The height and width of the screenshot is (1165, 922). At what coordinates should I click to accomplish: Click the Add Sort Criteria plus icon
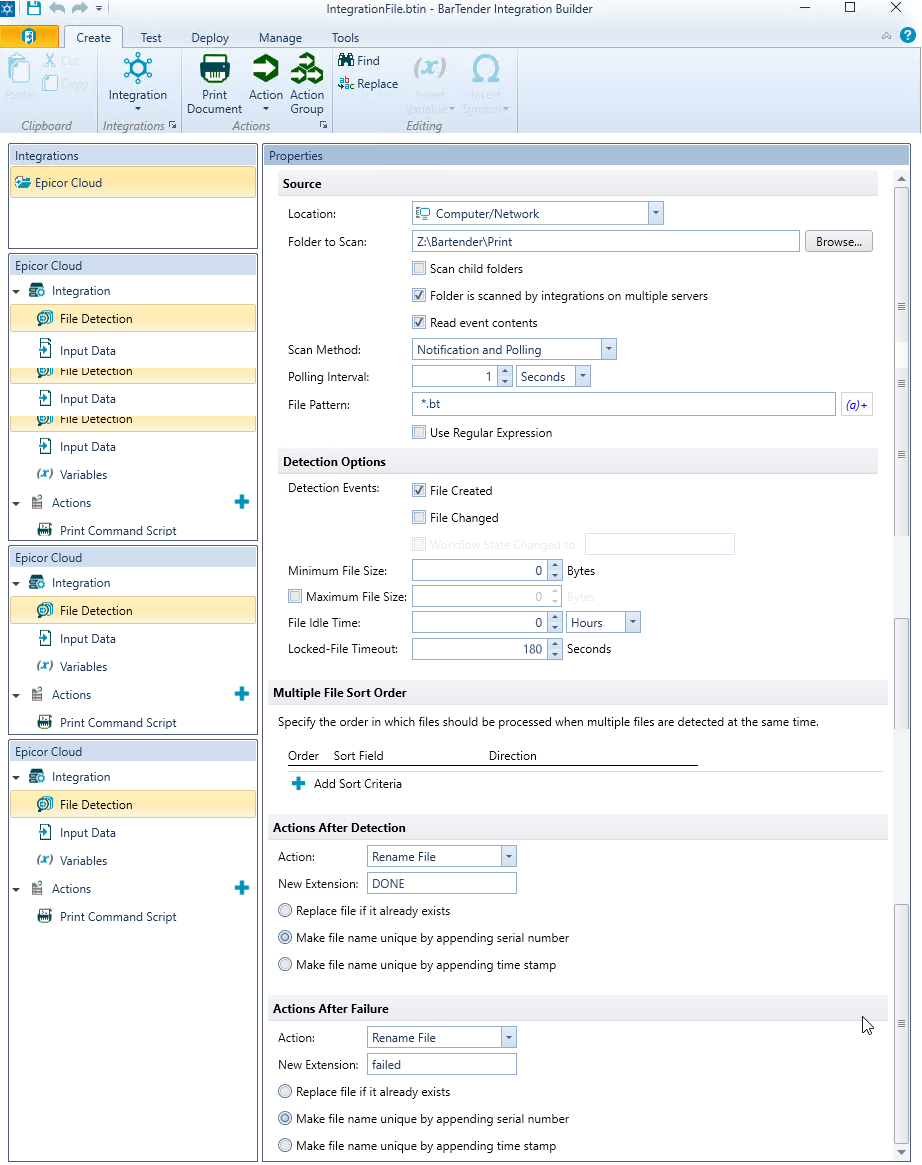click(298, 784)
